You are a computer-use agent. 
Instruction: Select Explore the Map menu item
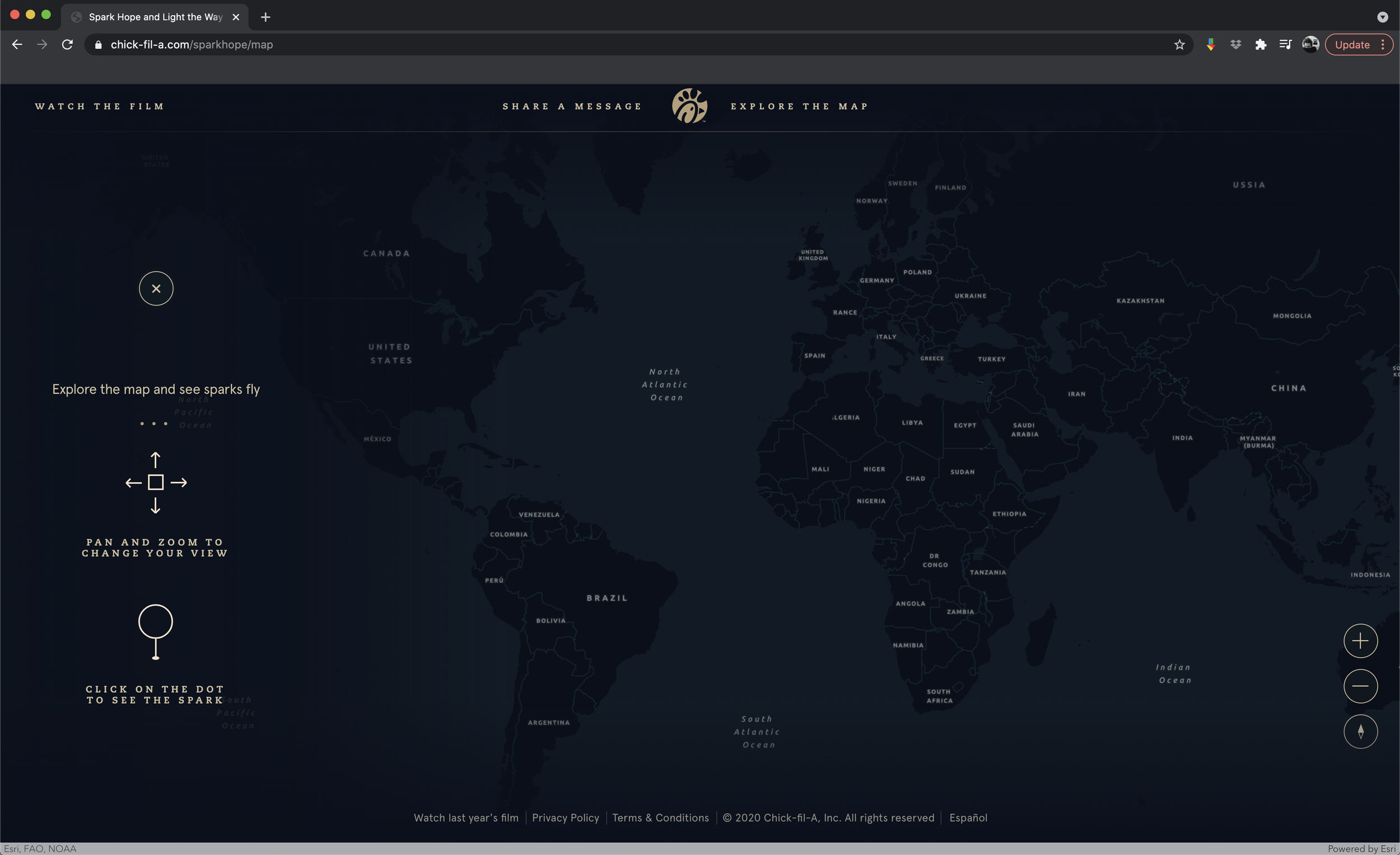pyautogui.click(x=800, y=106)
